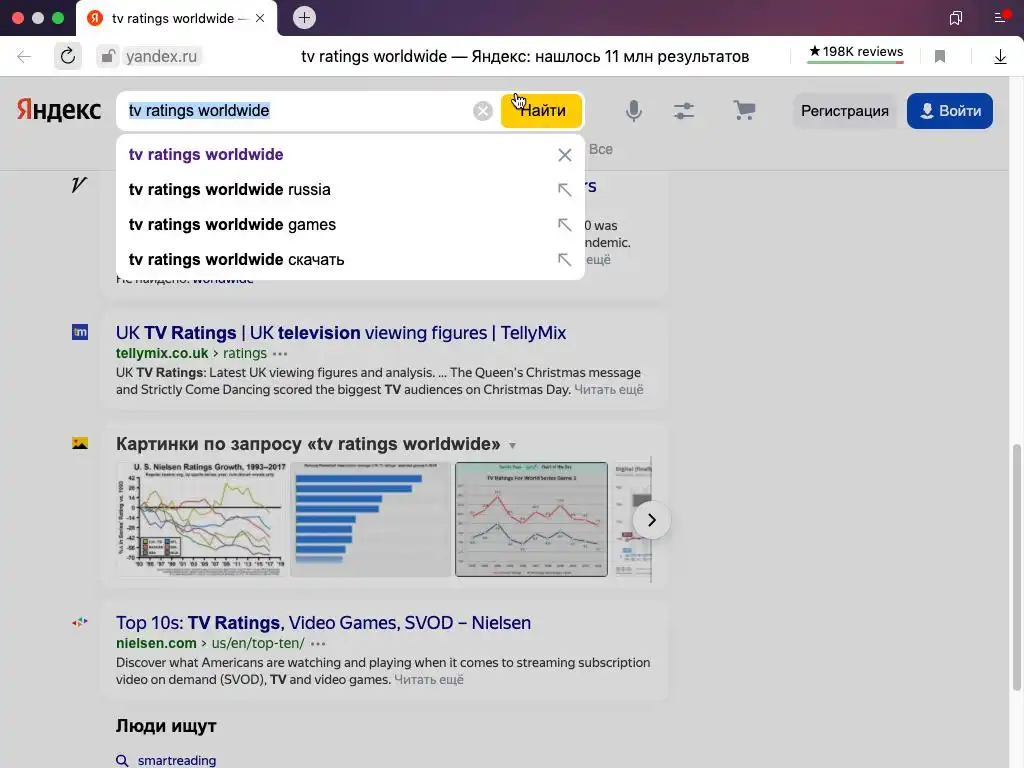Open options dots for tellymix result

click(x=280, y=354)
